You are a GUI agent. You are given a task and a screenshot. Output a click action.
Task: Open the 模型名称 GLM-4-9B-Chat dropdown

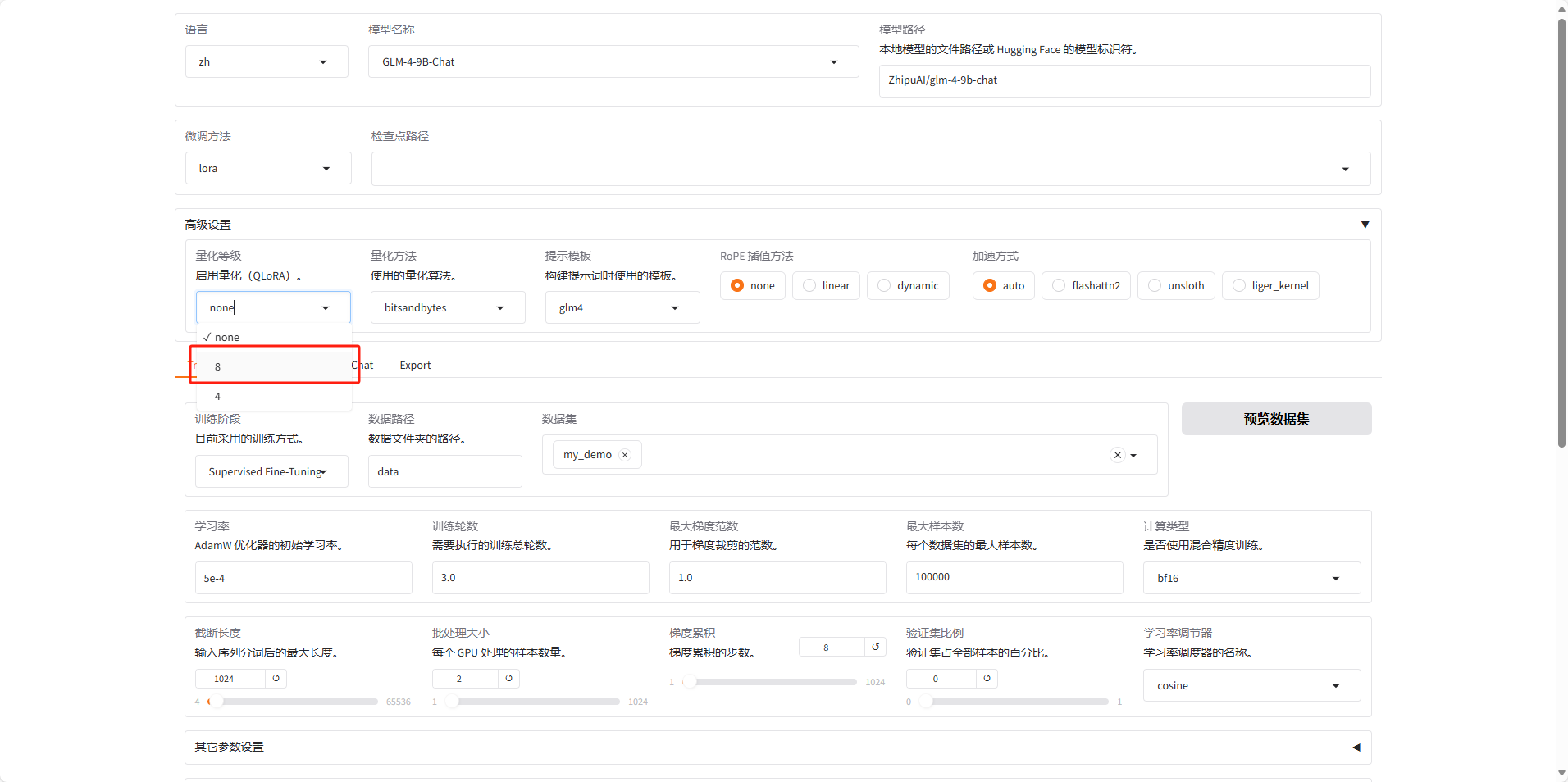613,62
